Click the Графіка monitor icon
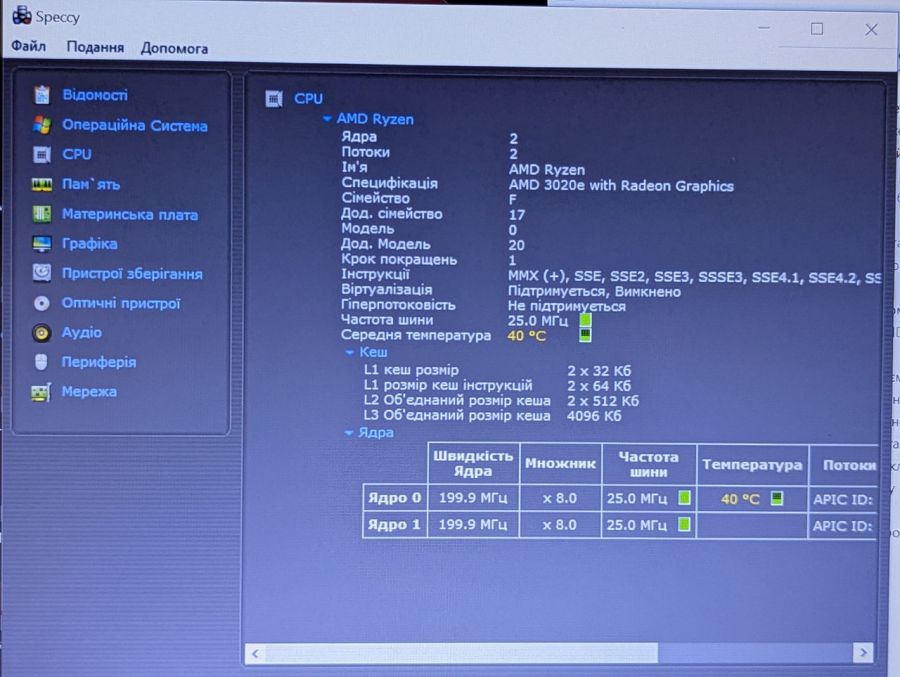Image resolution: width=900 pixels, height=677 pixels. coord(41,244)
